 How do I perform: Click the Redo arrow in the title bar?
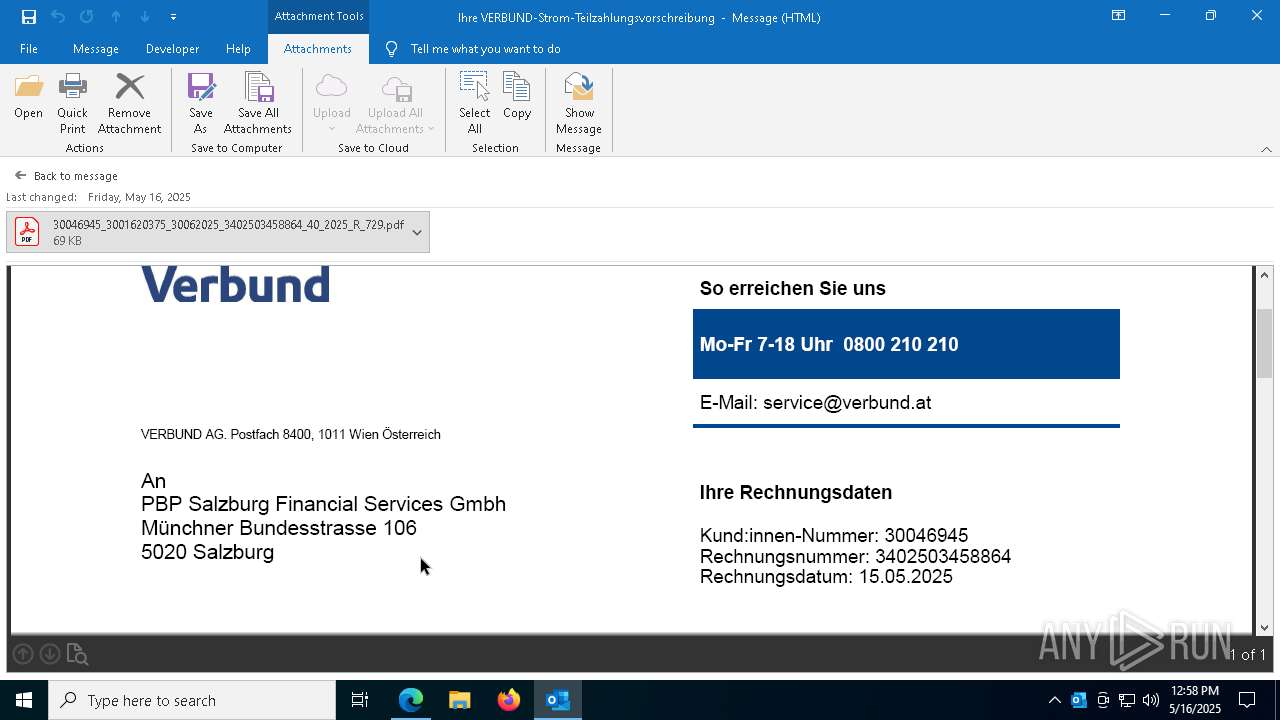(87, 17)
